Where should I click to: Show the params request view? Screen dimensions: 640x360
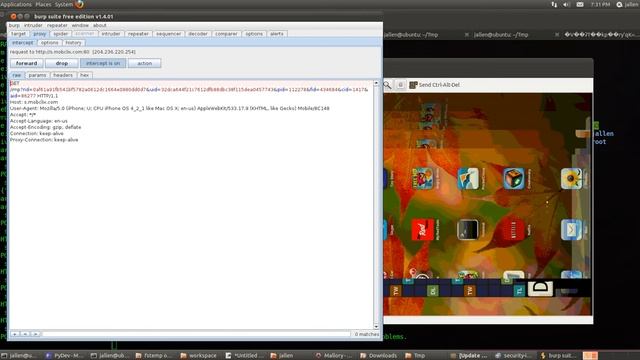pyautogui.click(x=37, y=75)
